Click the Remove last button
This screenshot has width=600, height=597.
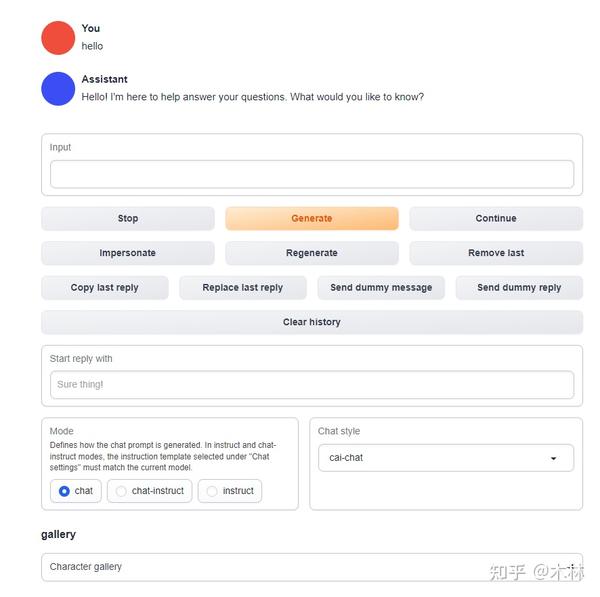coord(496,253)
